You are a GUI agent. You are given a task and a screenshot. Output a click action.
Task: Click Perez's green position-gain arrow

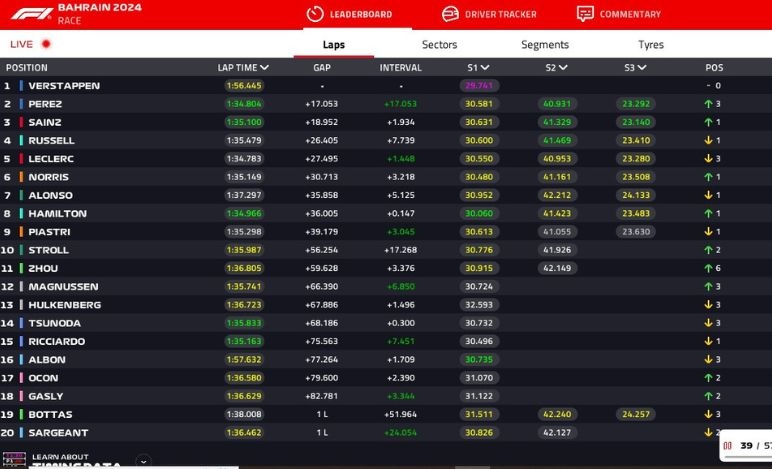708,104
